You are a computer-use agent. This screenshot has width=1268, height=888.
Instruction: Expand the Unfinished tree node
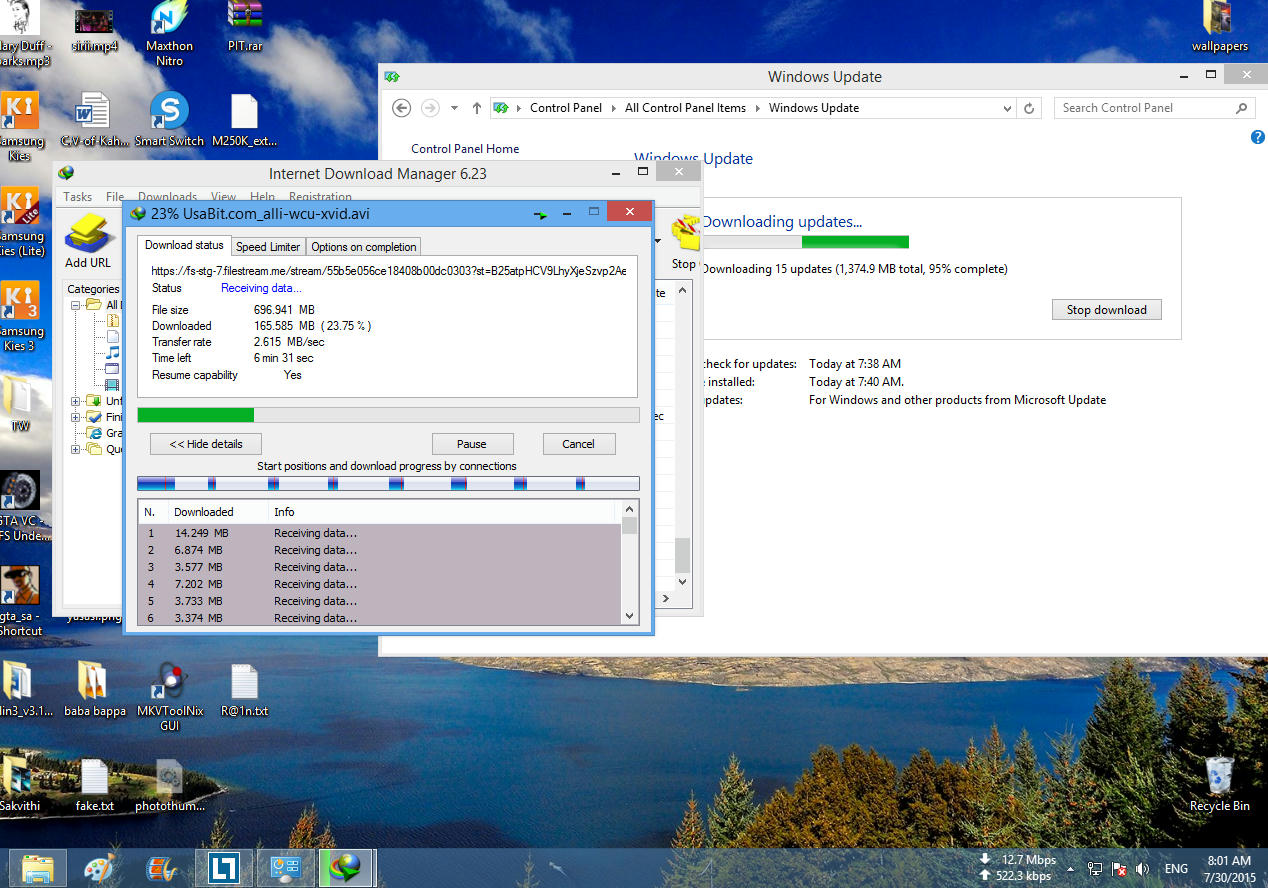(x=76, y=401)
